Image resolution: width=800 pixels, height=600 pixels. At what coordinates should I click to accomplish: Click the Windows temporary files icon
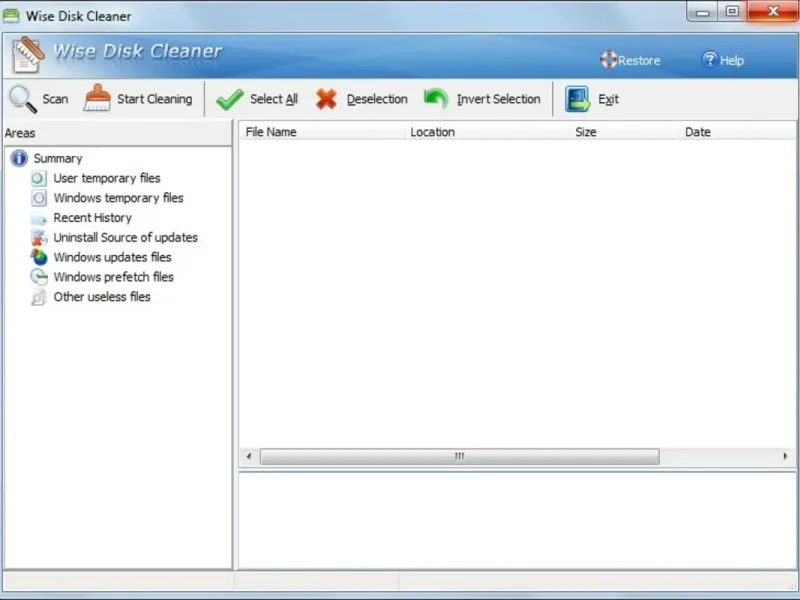point(38,198)
